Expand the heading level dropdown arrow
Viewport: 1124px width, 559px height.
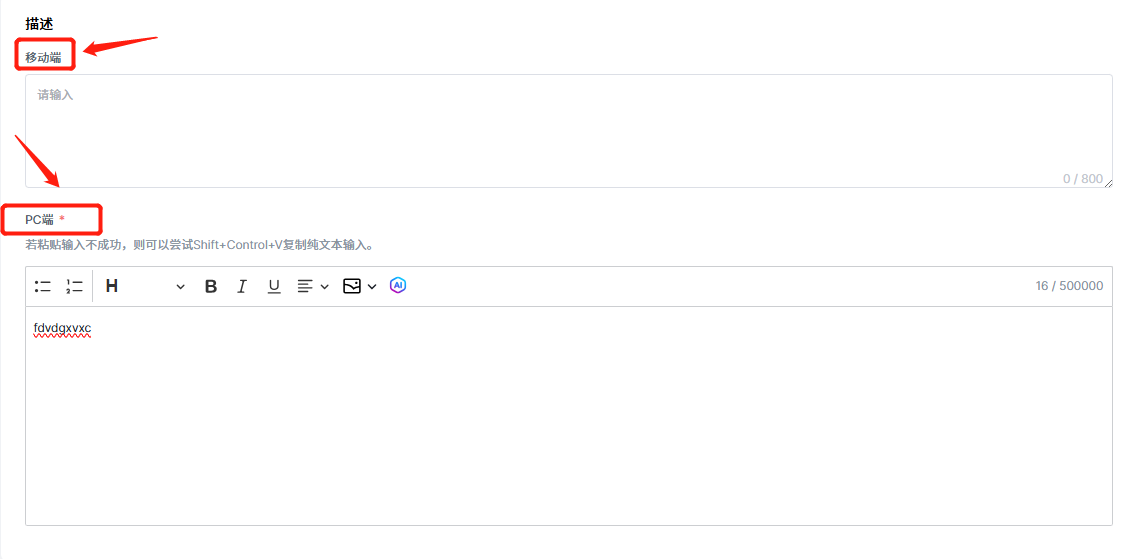[180, 287]
